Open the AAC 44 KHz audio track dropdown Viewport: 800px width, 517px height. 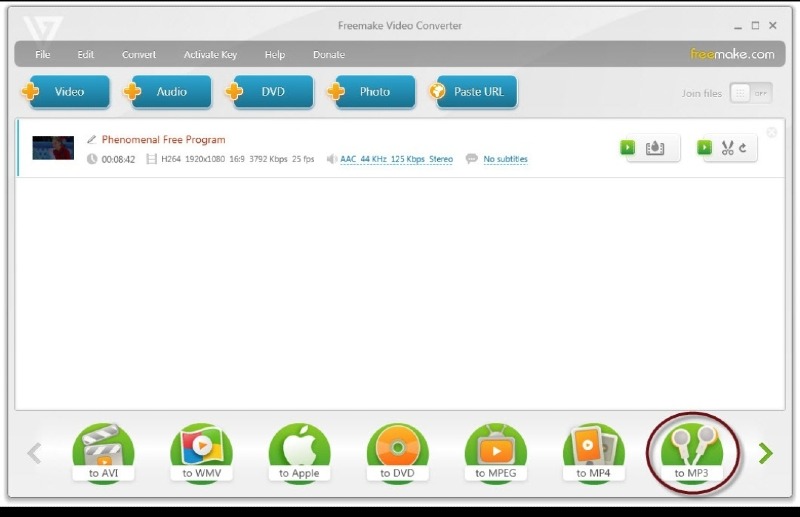396,159
